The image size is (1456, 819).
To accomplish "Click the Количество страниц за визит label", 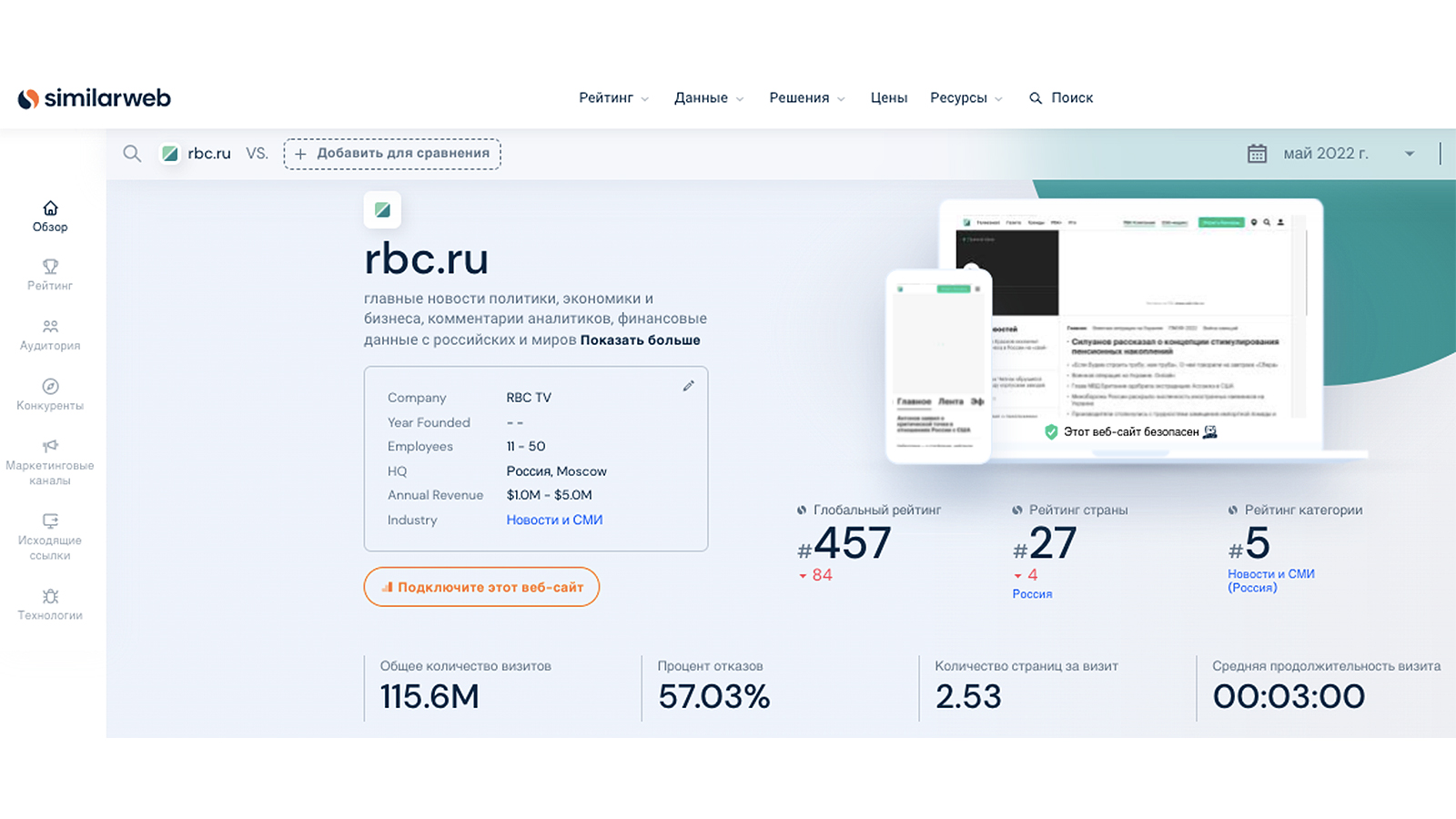I will coord(1026,666).
